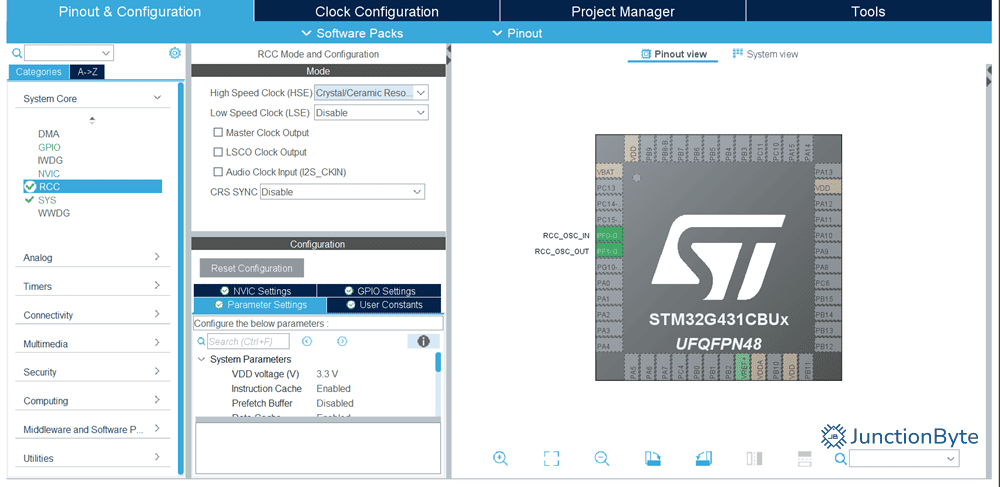
Task: Select the VBAT pin on chip
Action: coord(608,173)
